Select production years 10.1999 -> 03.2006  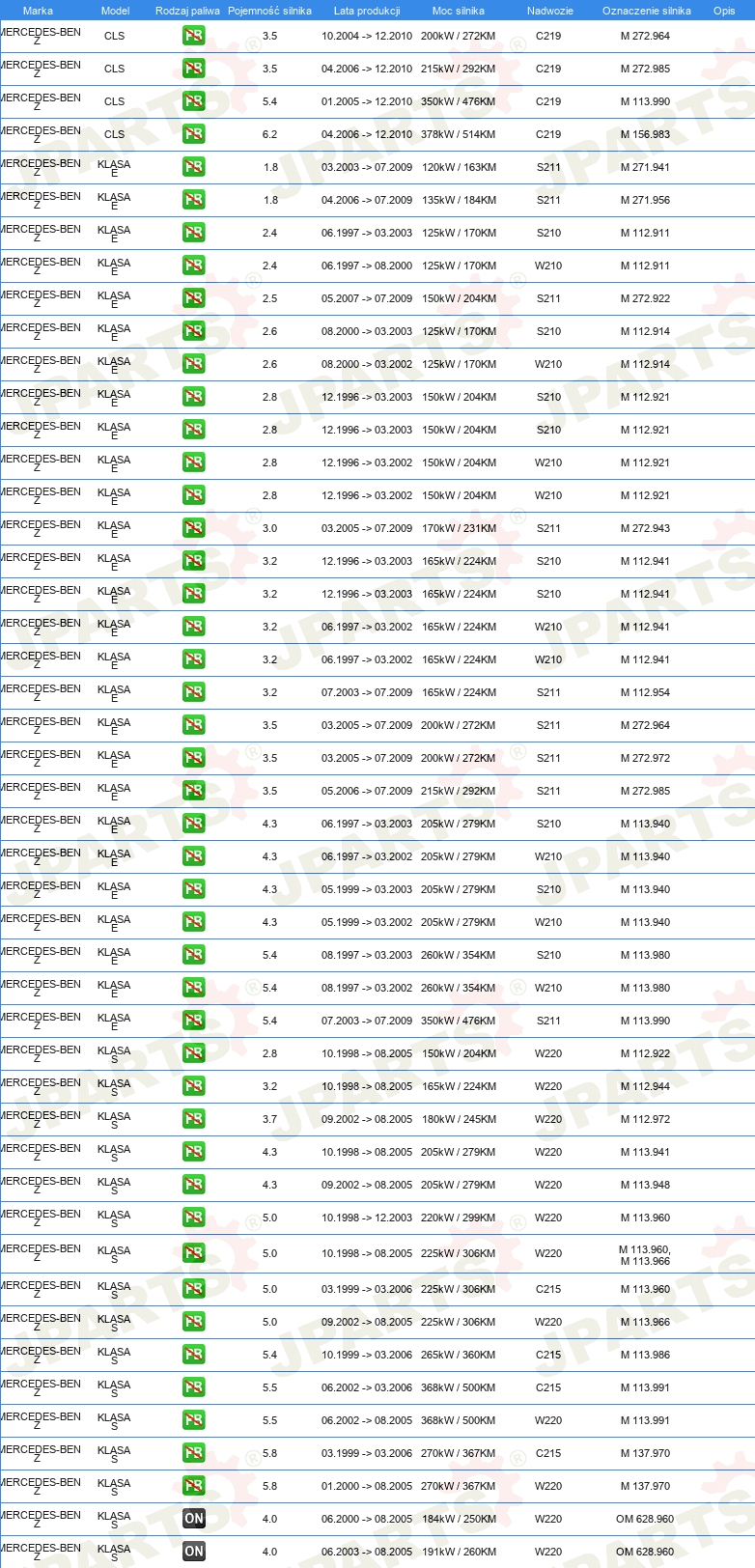pos(367,1356)
